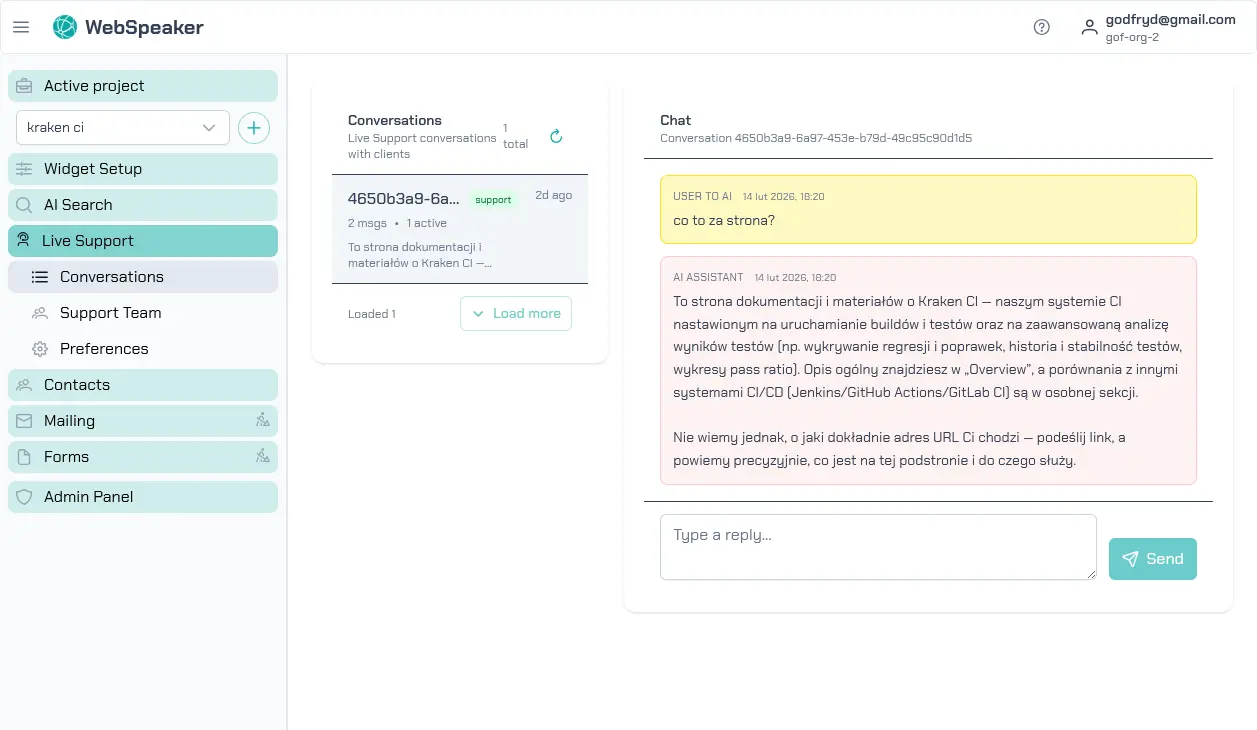Open the help question mark icon

pyautogui.click(x=1041, y=27)
